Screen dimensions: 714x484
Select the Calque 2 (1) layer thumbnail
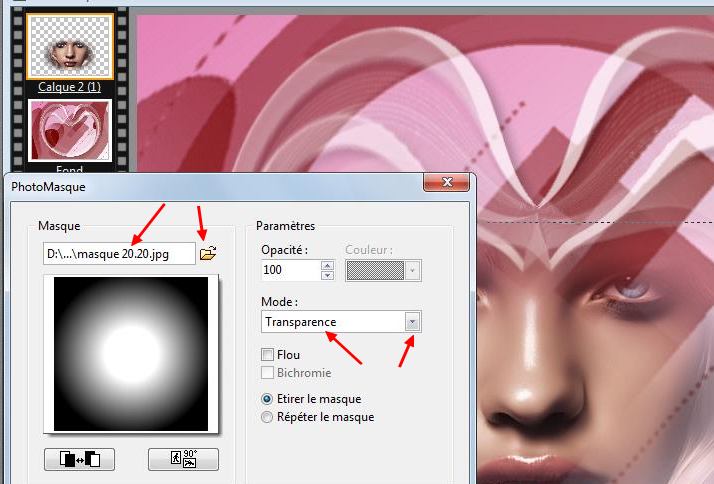click(70, 46)
